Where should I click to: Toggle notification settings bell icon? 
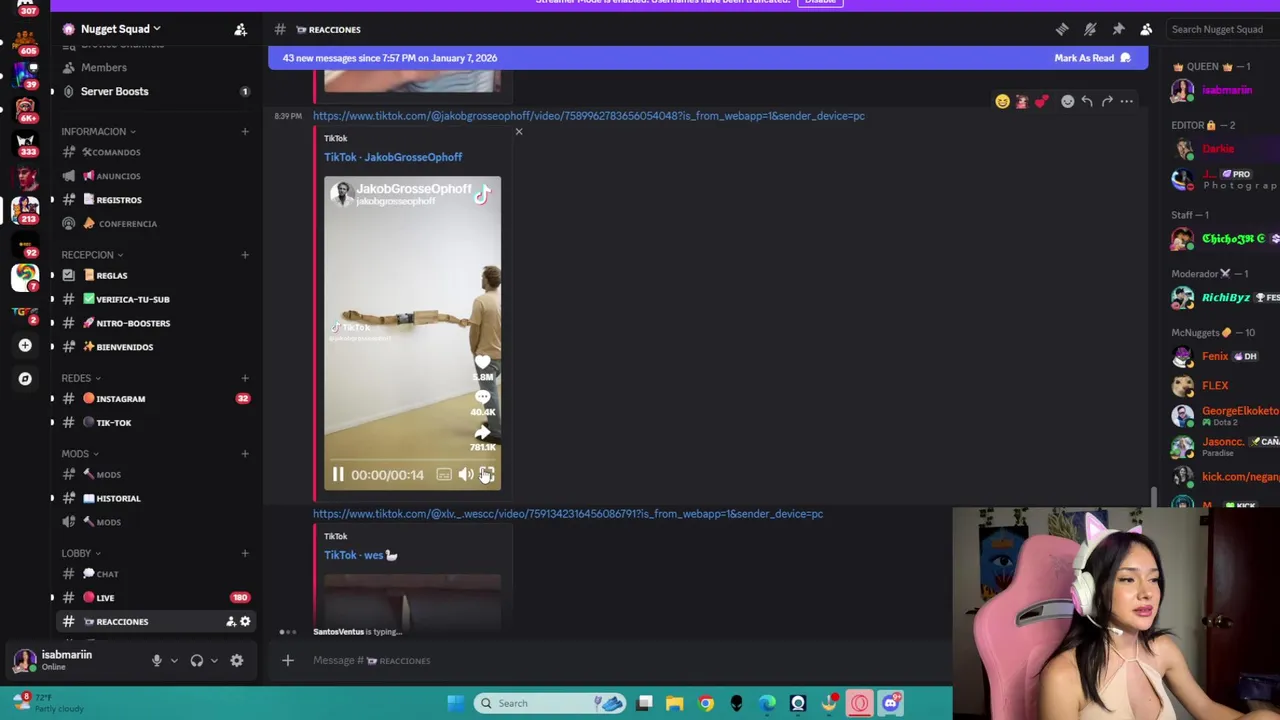pos(1090,29)
